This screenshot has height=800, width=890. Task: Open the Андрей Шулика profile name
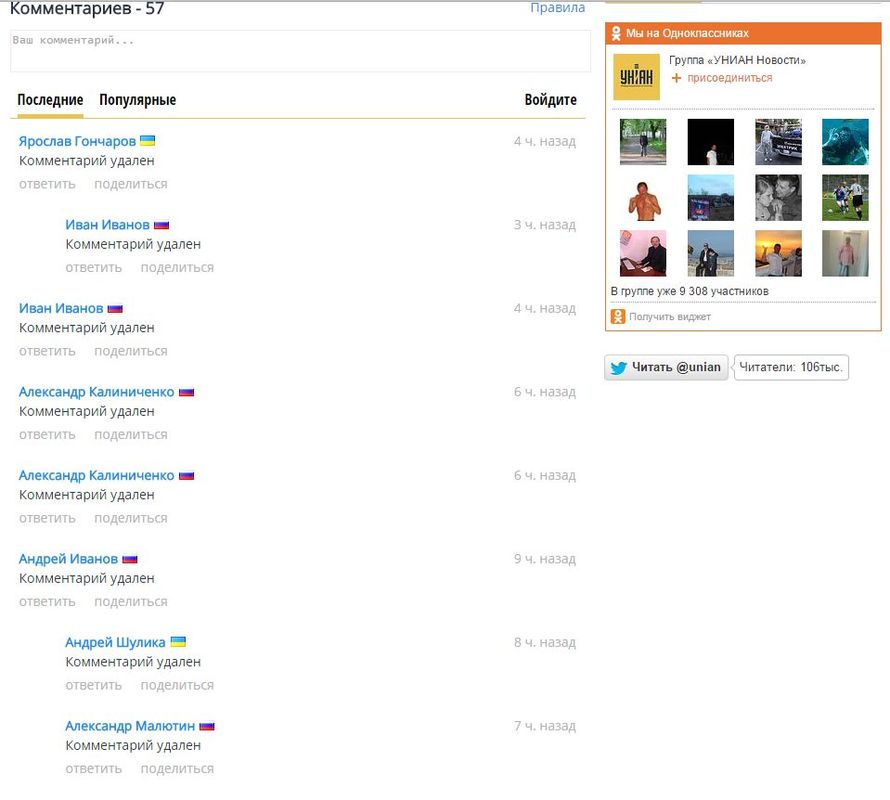115,642
